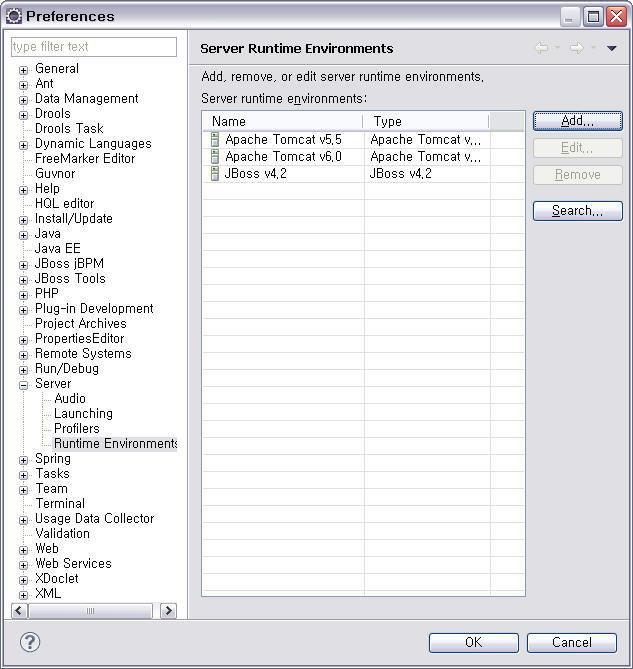Viewport: 633px width, 669px height.
Task: Expand the XML tree node
Action: [23, 595]
